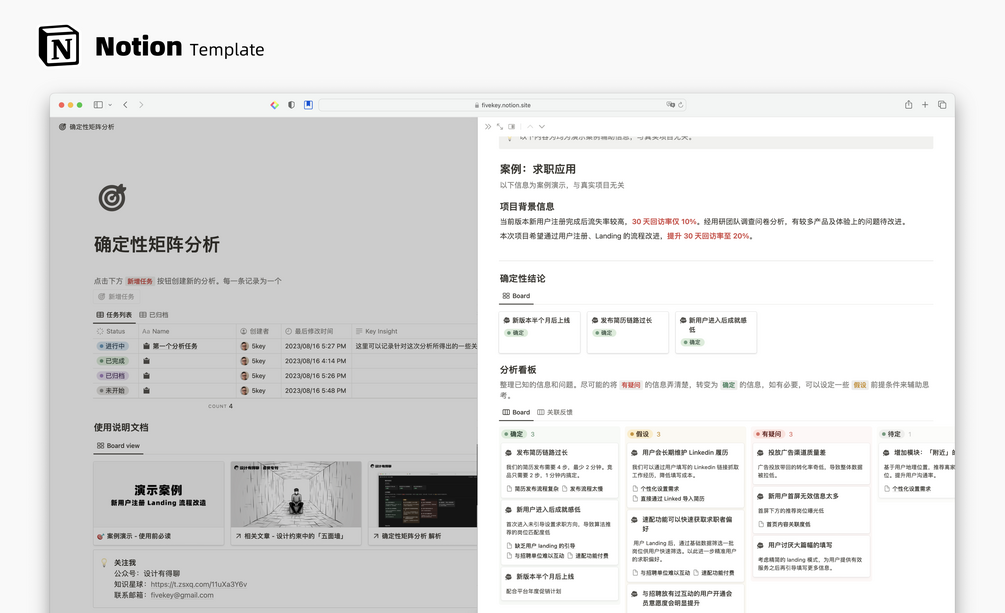Switch to the 关联反馈 tab

tap(555, 412)
